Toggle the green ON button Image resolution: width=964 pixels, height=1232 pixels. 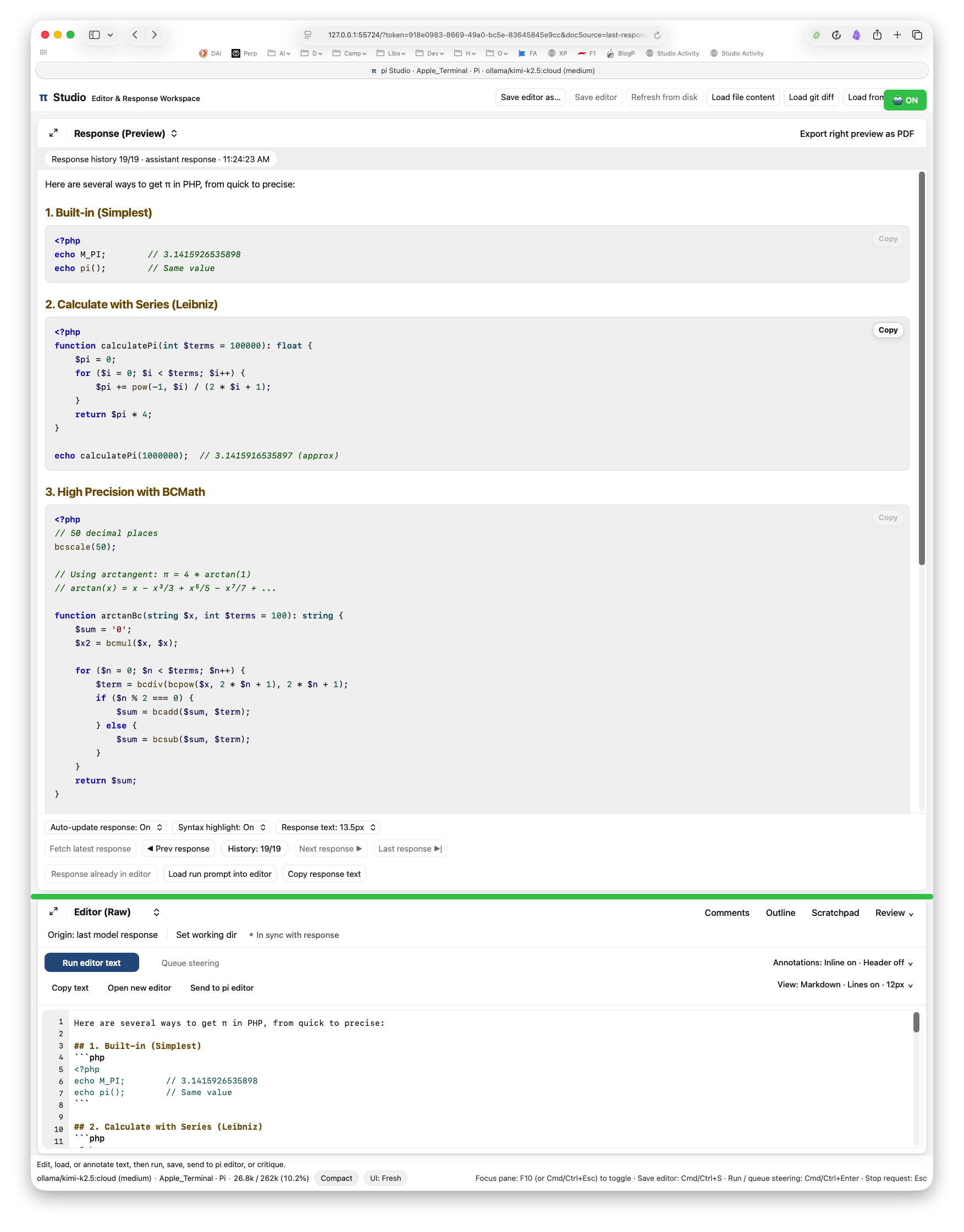coord(905,101)
